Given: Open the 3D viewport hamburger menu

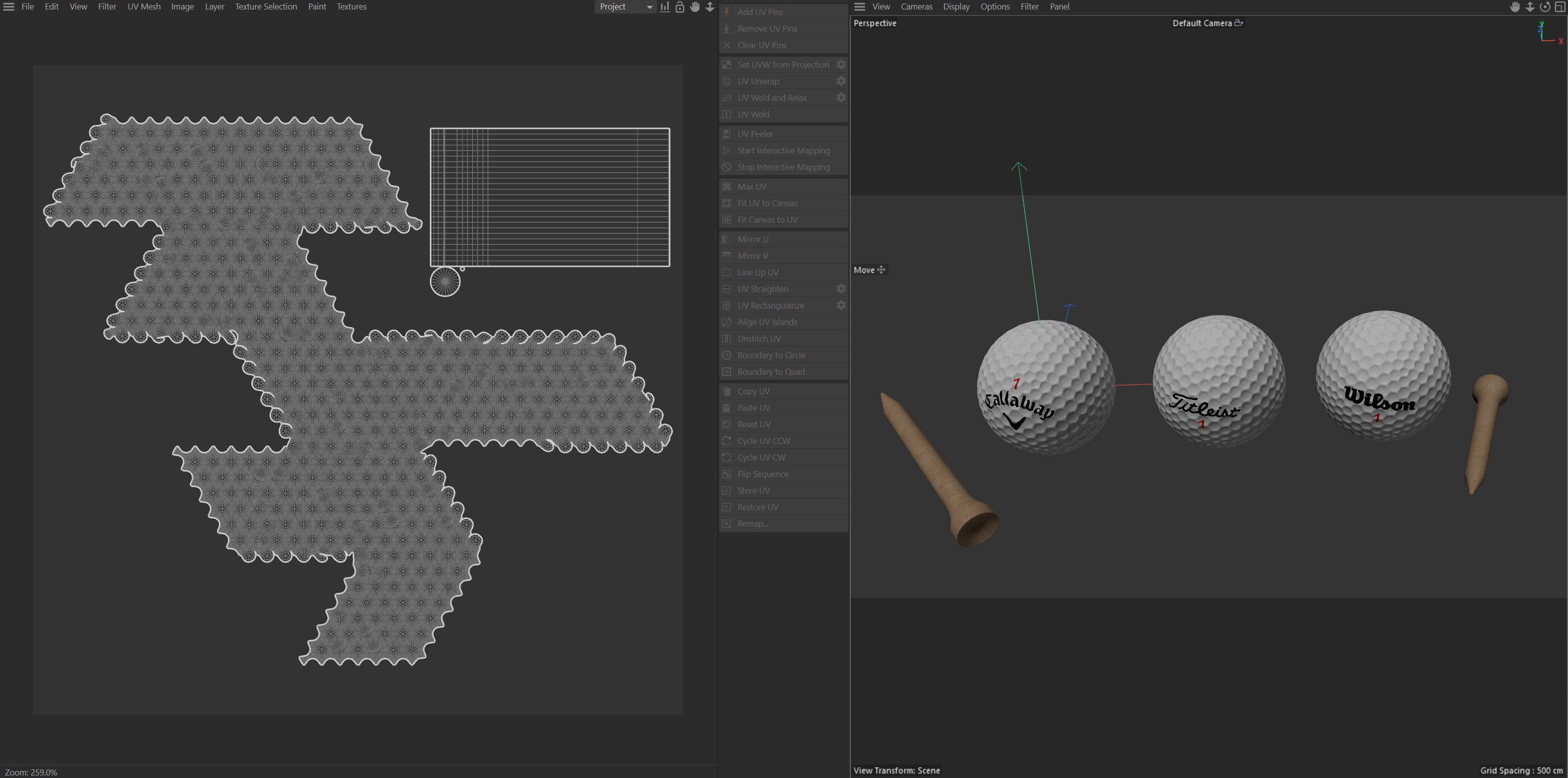Looking at the screenshot, I should click(859, 7).
